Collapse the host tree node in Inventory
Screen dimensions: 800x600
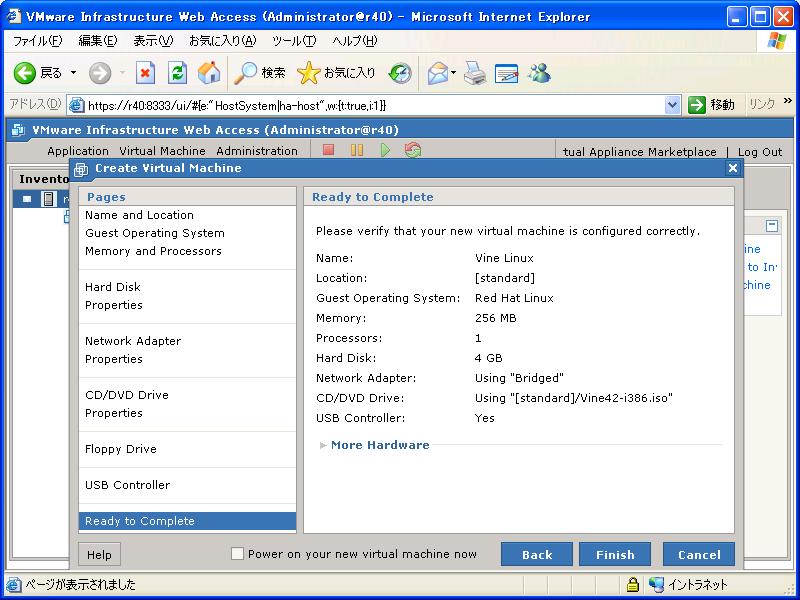(x=27, y=198)
